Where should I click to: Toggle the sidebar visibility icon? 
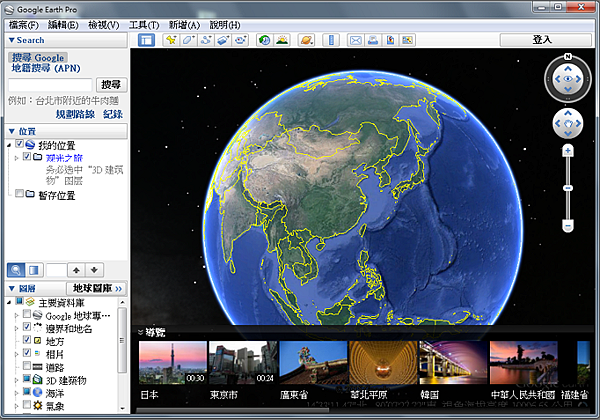[x=146, y=40]
